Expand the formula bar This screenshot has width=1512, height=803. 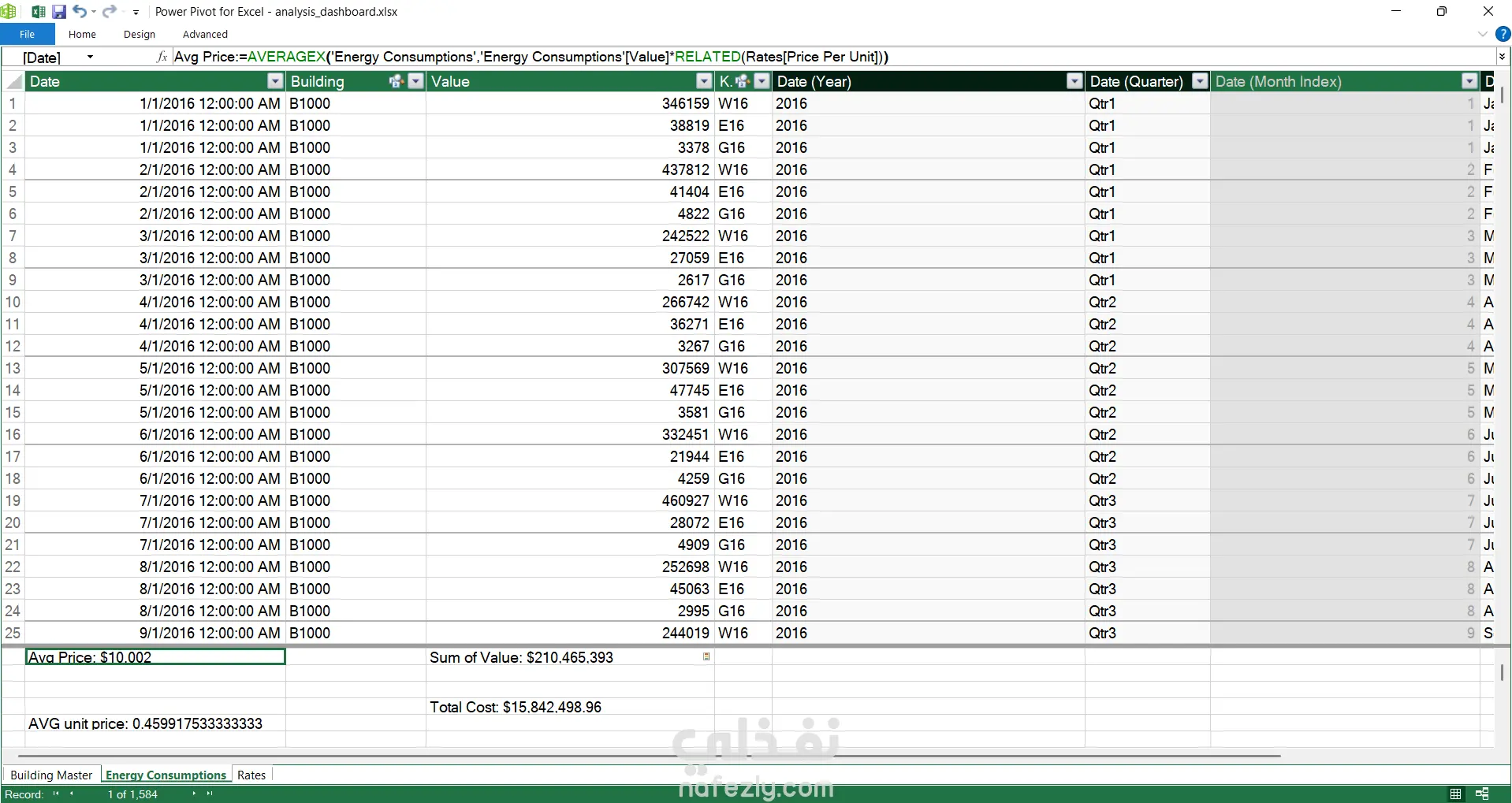[1502, 57]
